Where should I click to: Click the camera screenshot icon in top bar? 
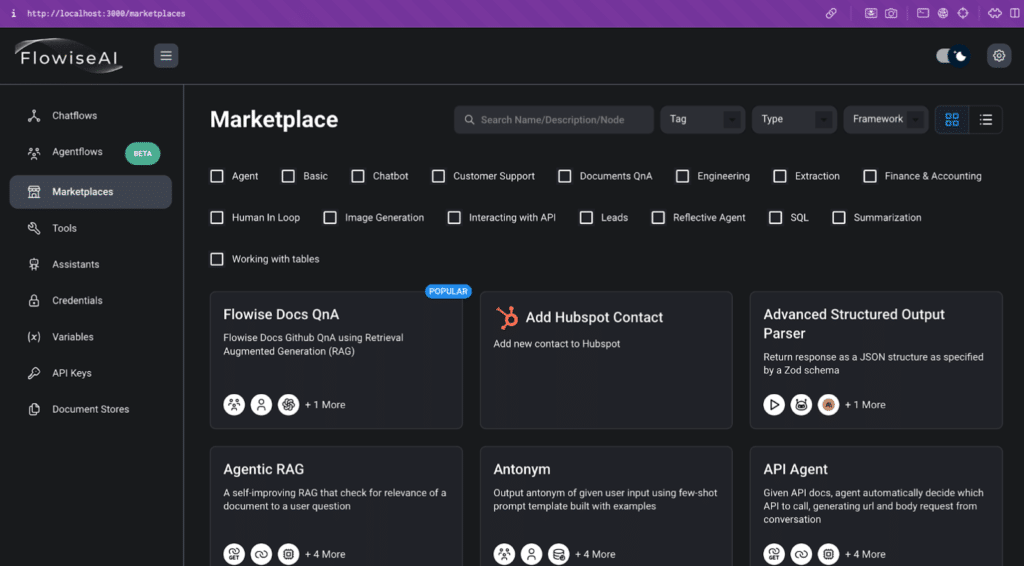click(x=891, y=13)
